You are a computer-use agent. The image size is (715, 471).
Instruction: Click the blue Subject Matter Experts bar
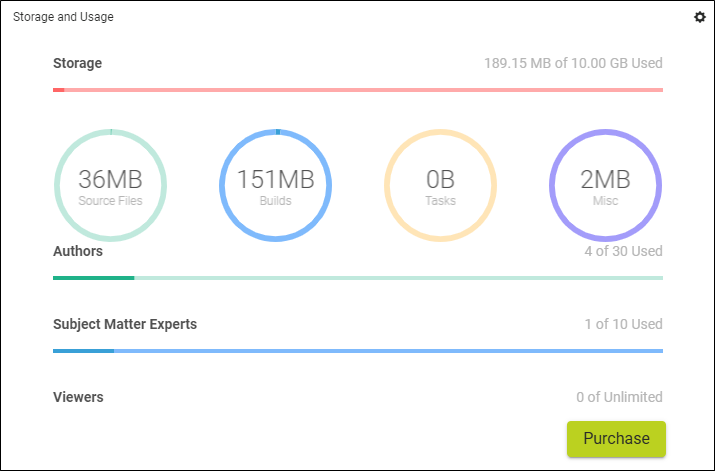point(358,351)
